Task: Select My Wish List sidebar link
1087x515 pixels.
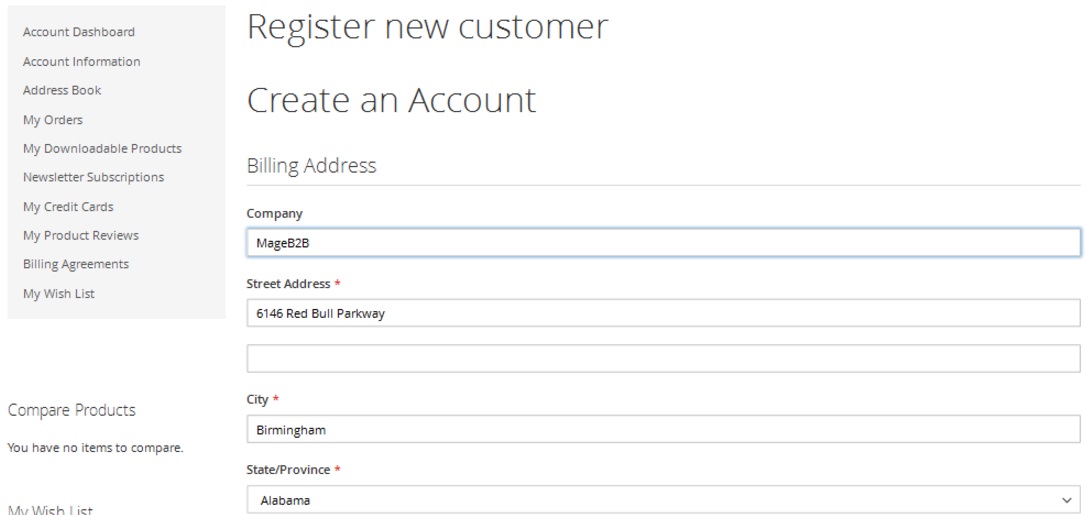Action: 59,294
